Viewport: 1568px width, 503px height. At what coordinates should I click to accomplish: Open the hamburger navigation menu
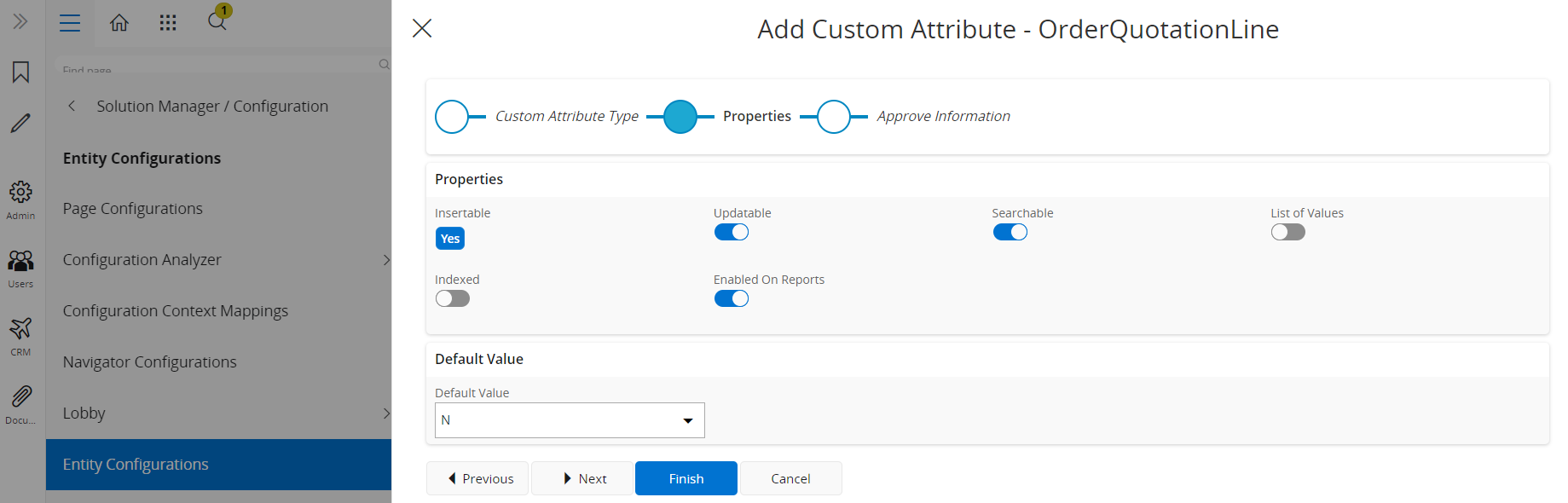(x=70, y=23)
